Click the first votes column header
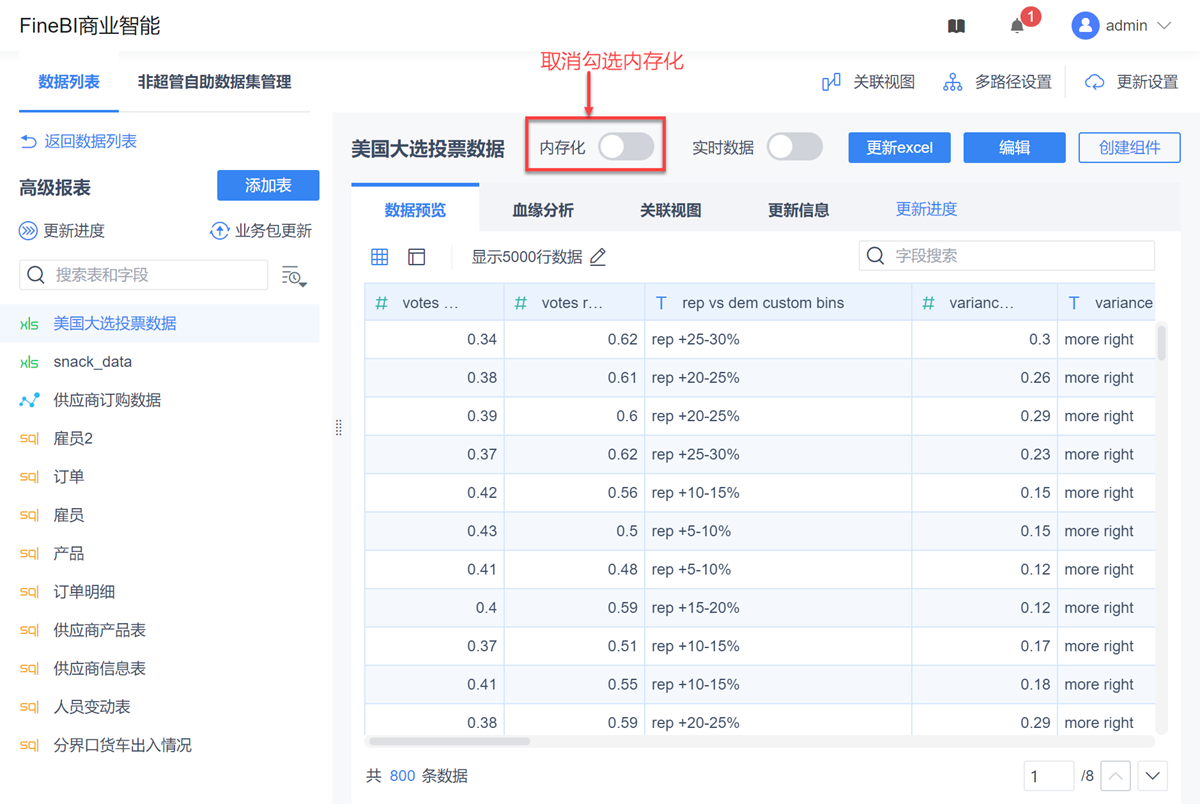 pos(434,302)
